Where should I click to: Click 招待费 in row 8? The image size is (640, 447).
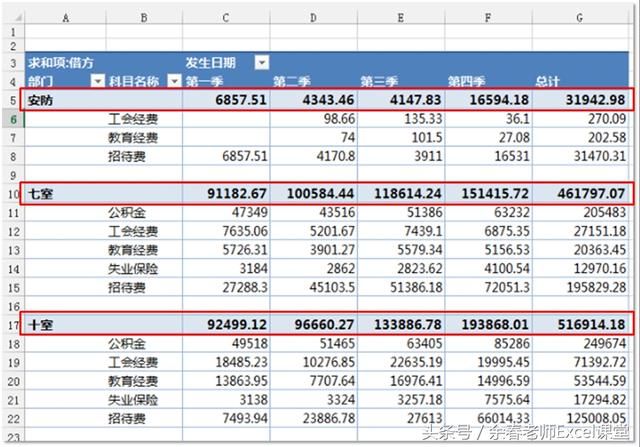[127, 156]
